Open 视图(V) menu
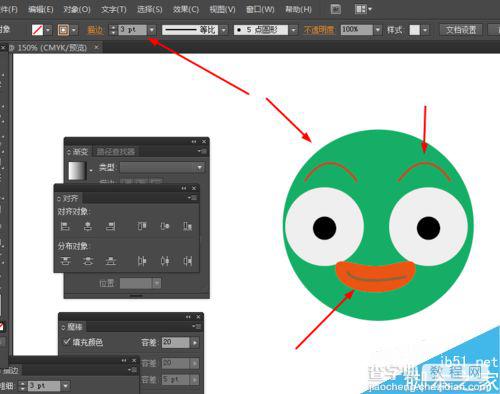 (222, 9)
